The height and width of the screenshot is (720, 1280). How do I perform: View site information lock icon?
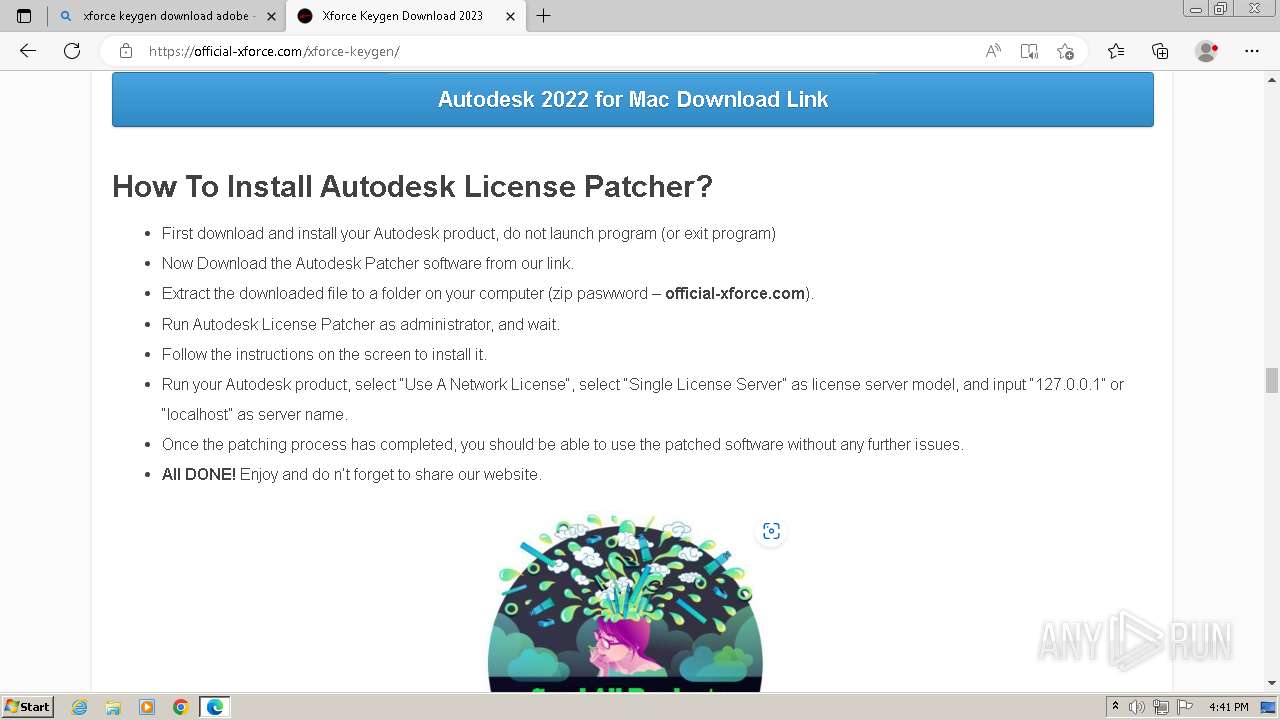pos(125,51)
